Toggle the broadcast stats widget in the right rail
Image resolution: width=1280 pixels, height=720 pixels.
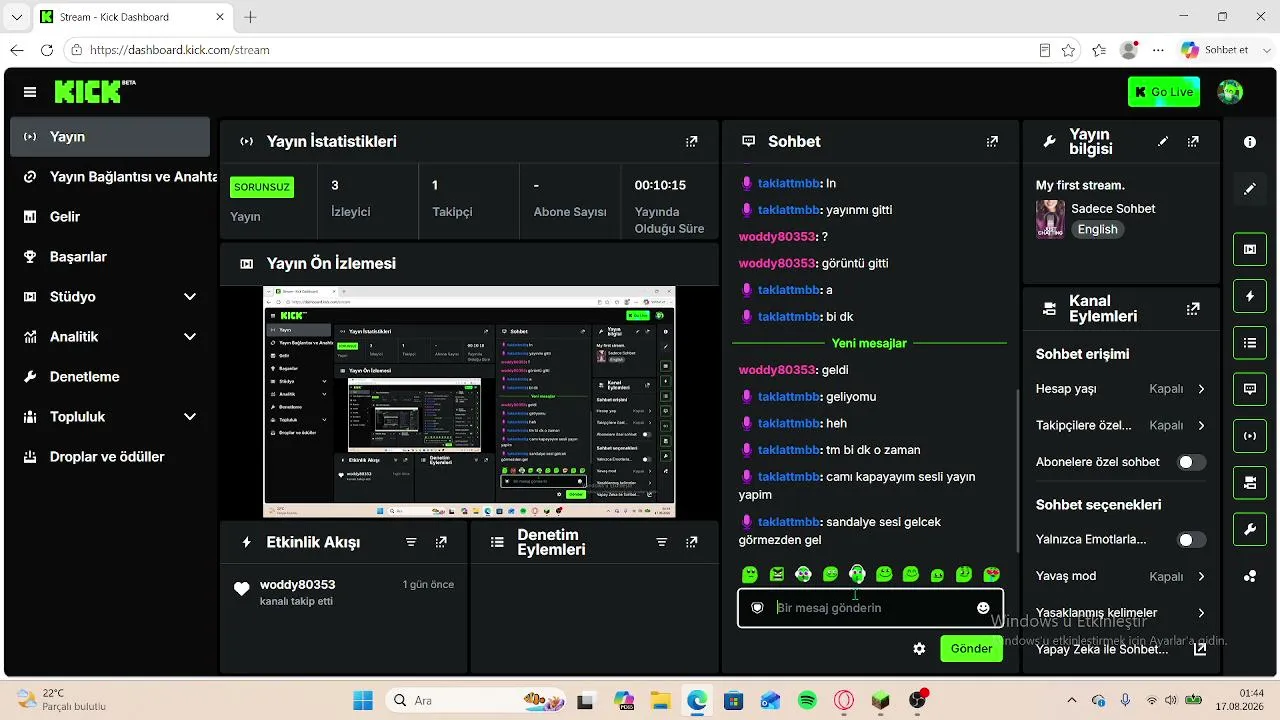(x=1250, y=436)
